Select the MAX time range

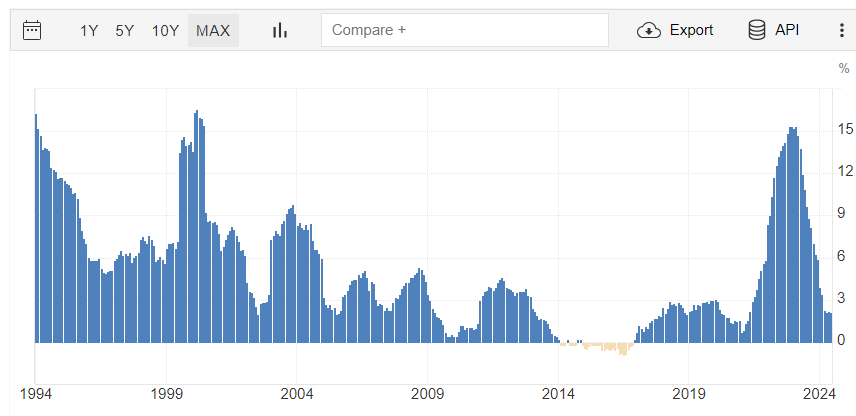coord(213,30)
